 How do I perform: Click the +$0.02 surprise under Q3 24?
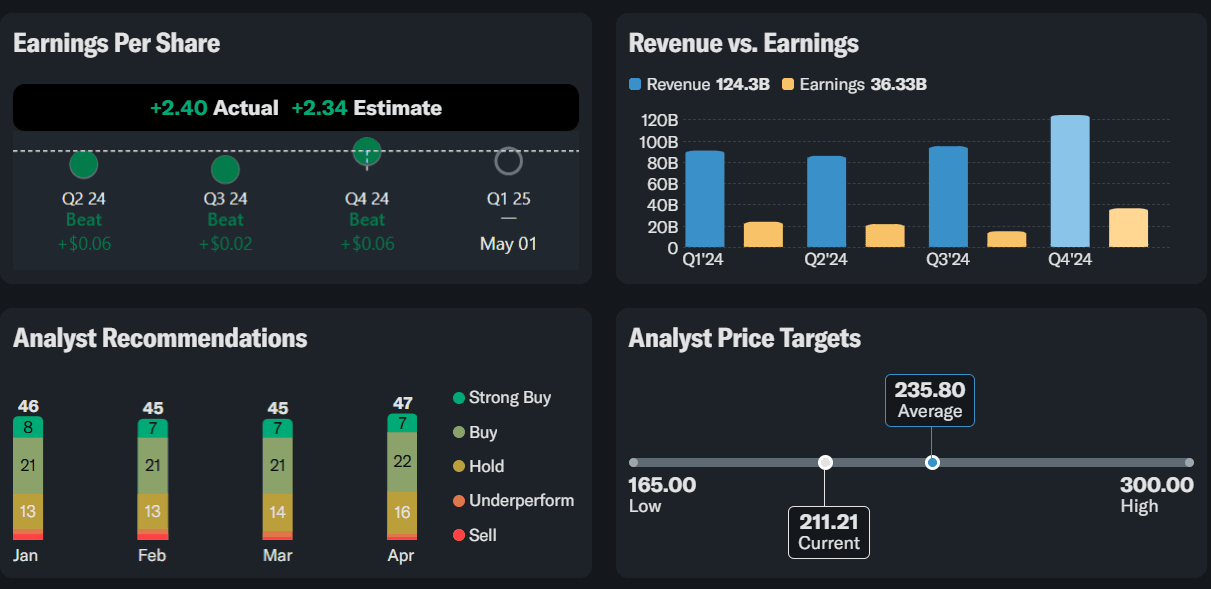[x=225, y=244]
